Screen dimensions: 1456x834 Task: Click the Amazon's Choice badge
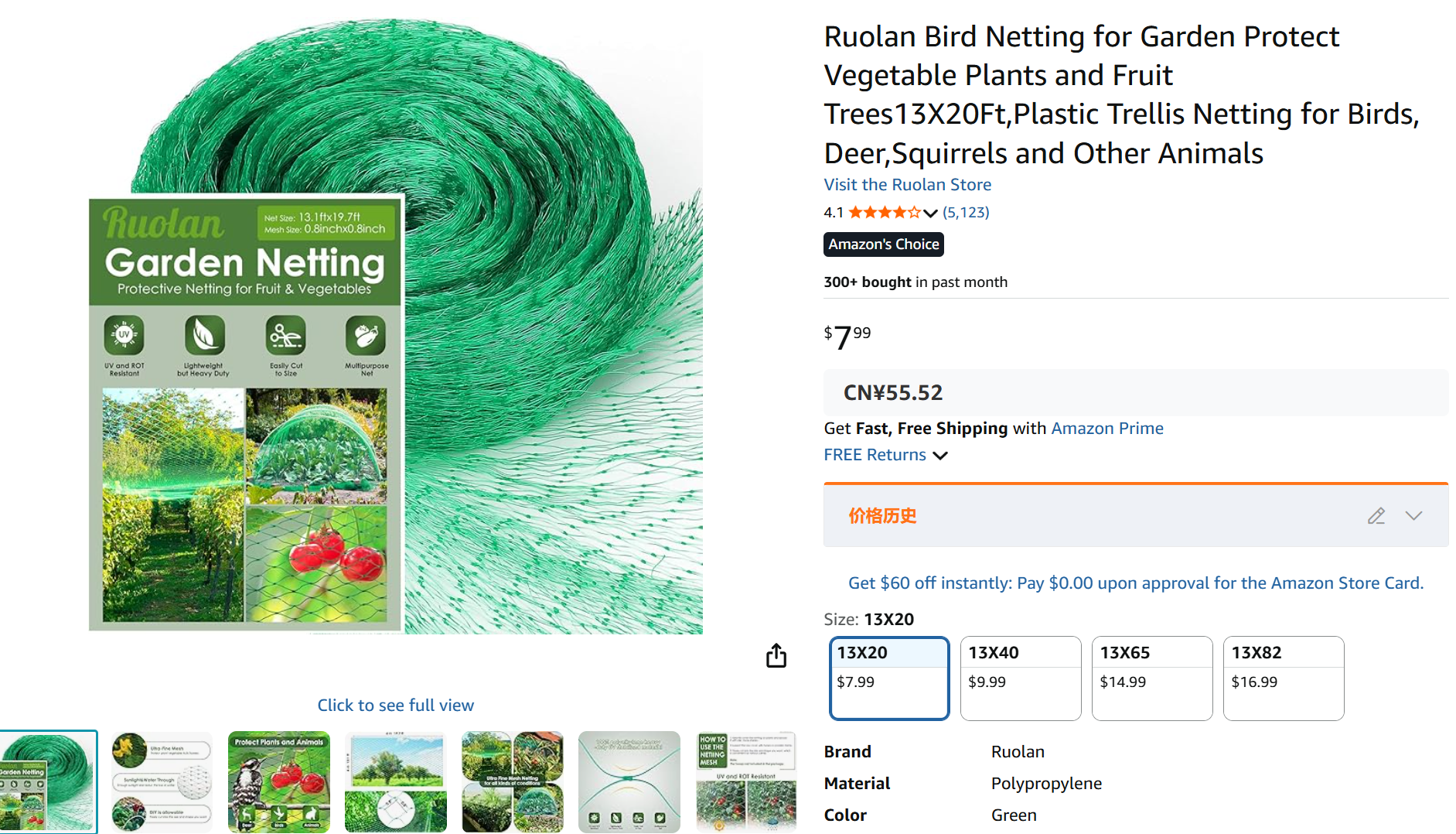click(x=883, y=244)
